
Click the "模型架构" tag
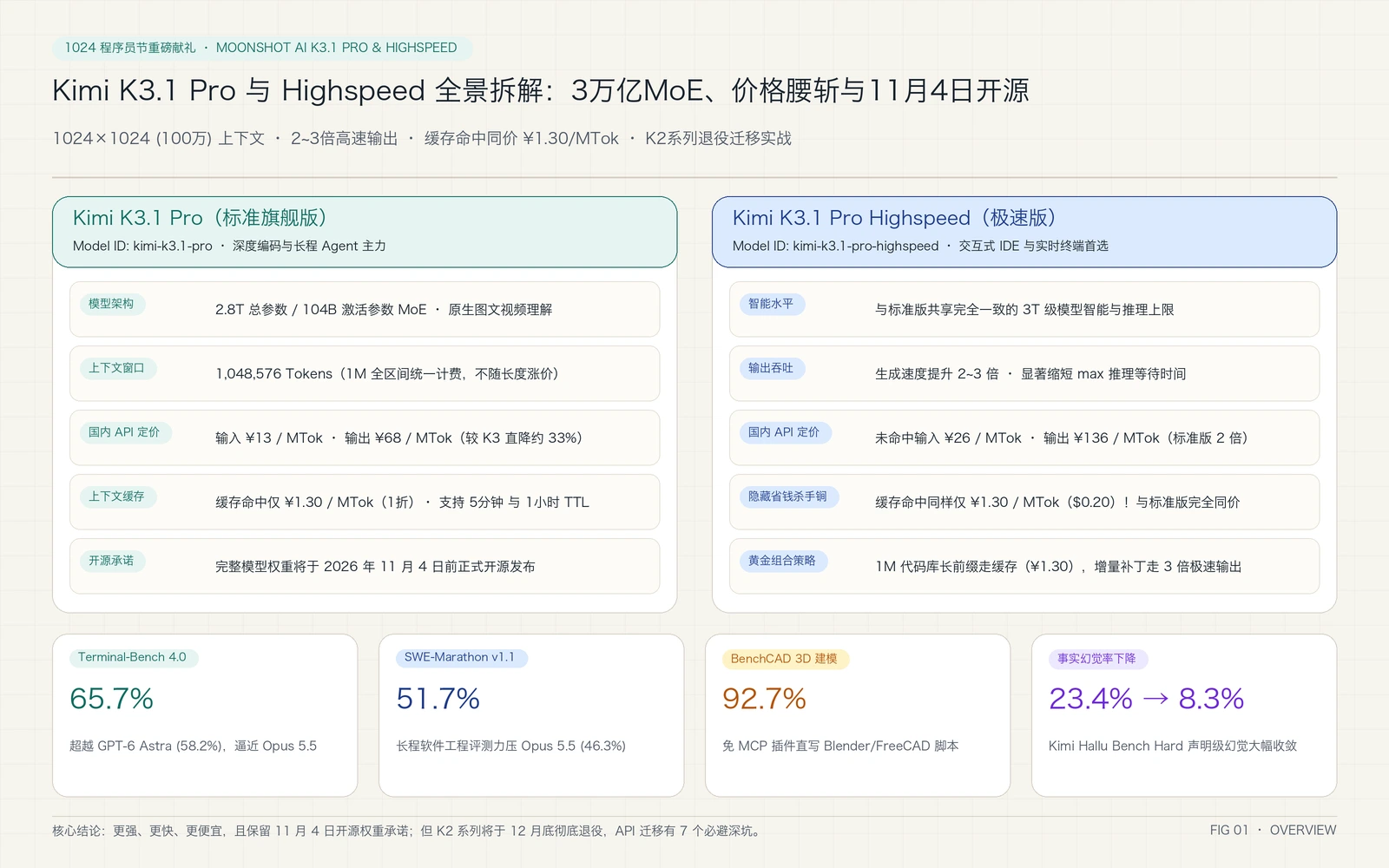tap(111, 304)
